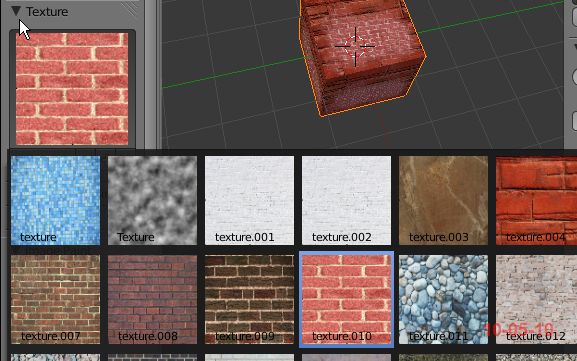Pick texture.012 pale stone thumbnail

click(x=537, y=300)
